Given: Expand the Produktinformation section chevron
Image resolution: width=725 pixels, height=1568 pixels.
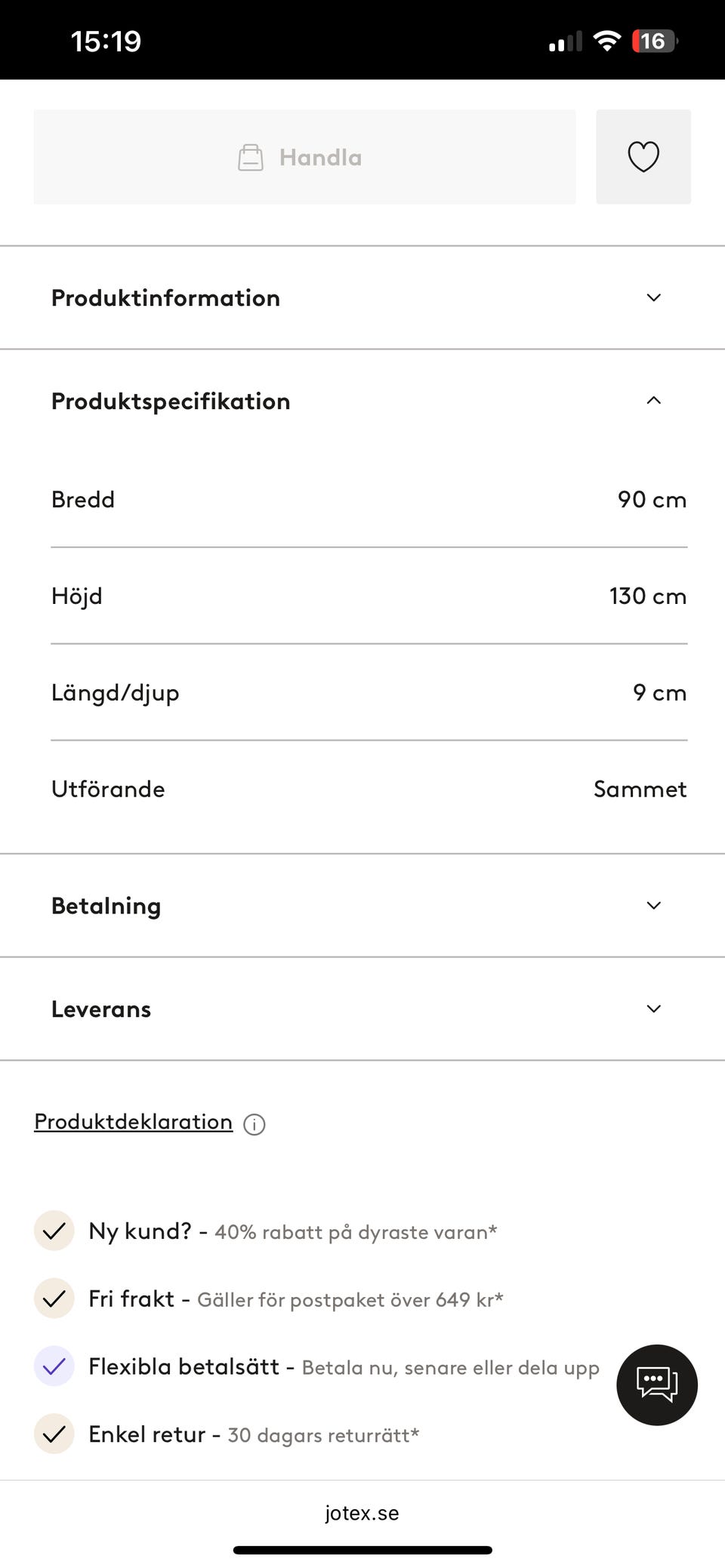Looking at the screenshot, I should 653,297.
